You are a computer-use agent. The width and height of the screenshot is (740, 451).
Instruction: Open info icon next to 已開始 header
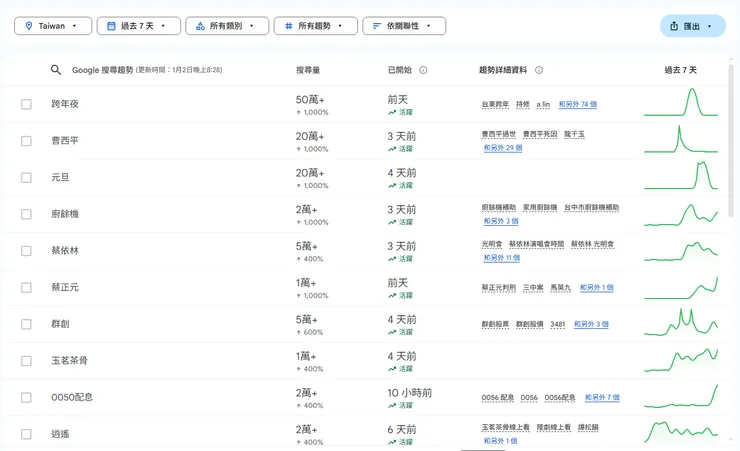point(423,70)
